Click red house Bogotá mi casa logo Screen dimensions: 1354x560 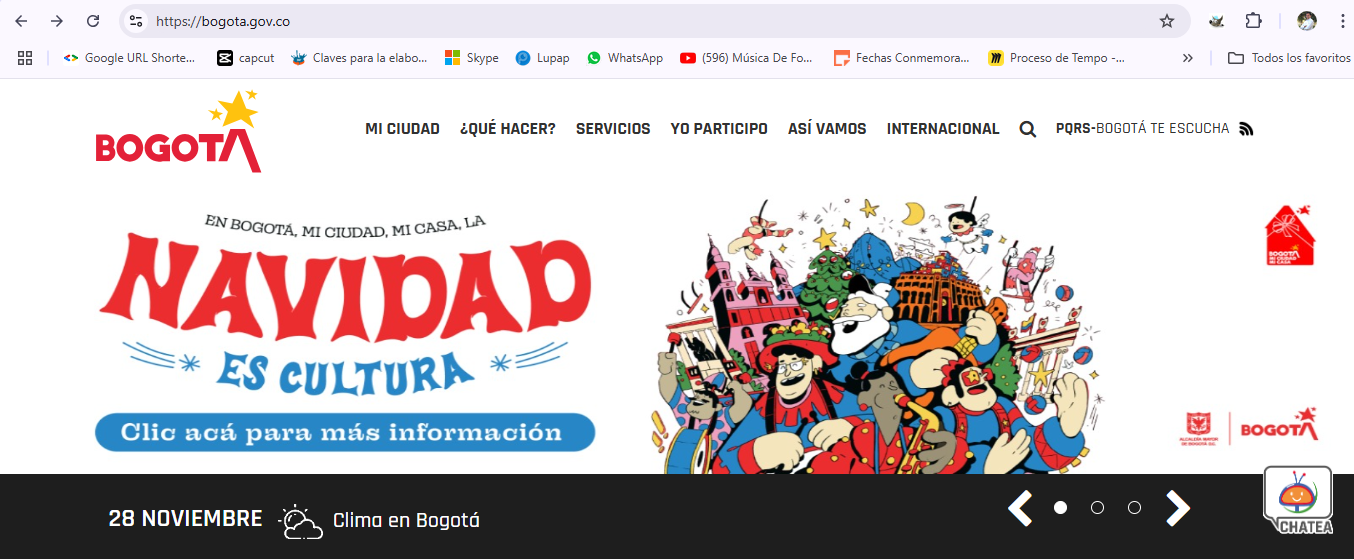tap(1290, 235)
